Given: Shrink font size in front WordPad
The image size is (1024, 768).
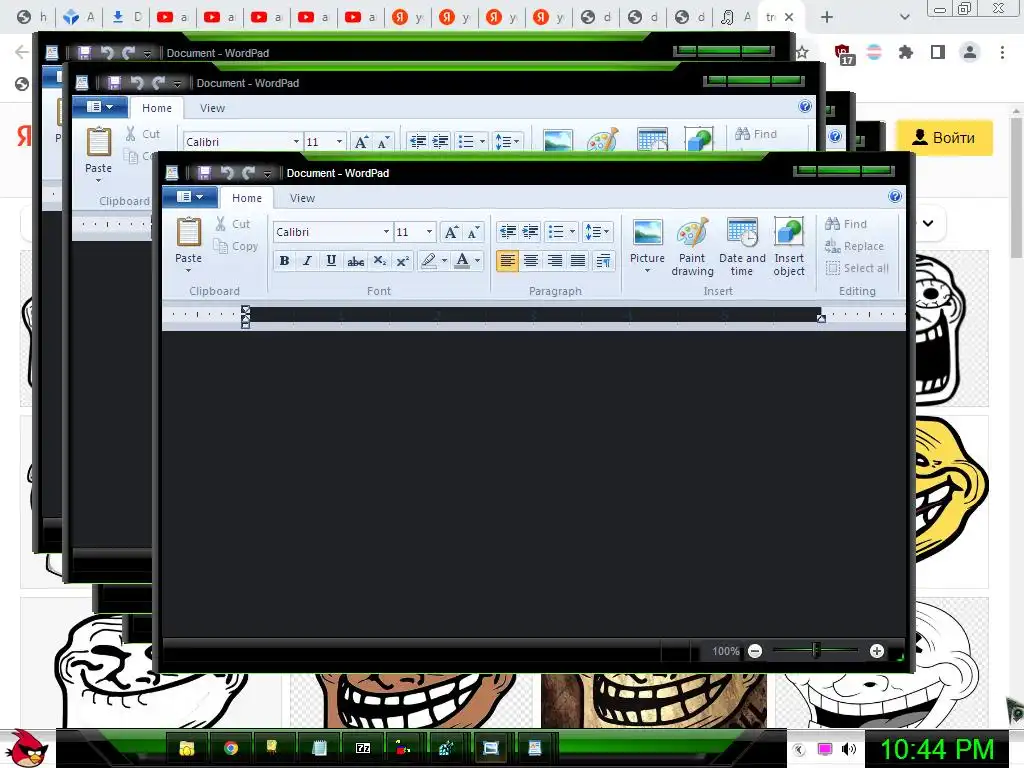Looking at the screenshot, I should (474, 232).
